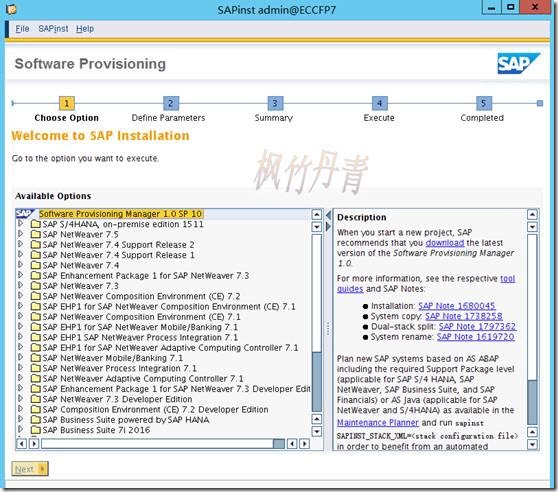
Task: Select SAP EHP1 SAP NetWeaver Process Integration 7.1
Action: [140, 338]
